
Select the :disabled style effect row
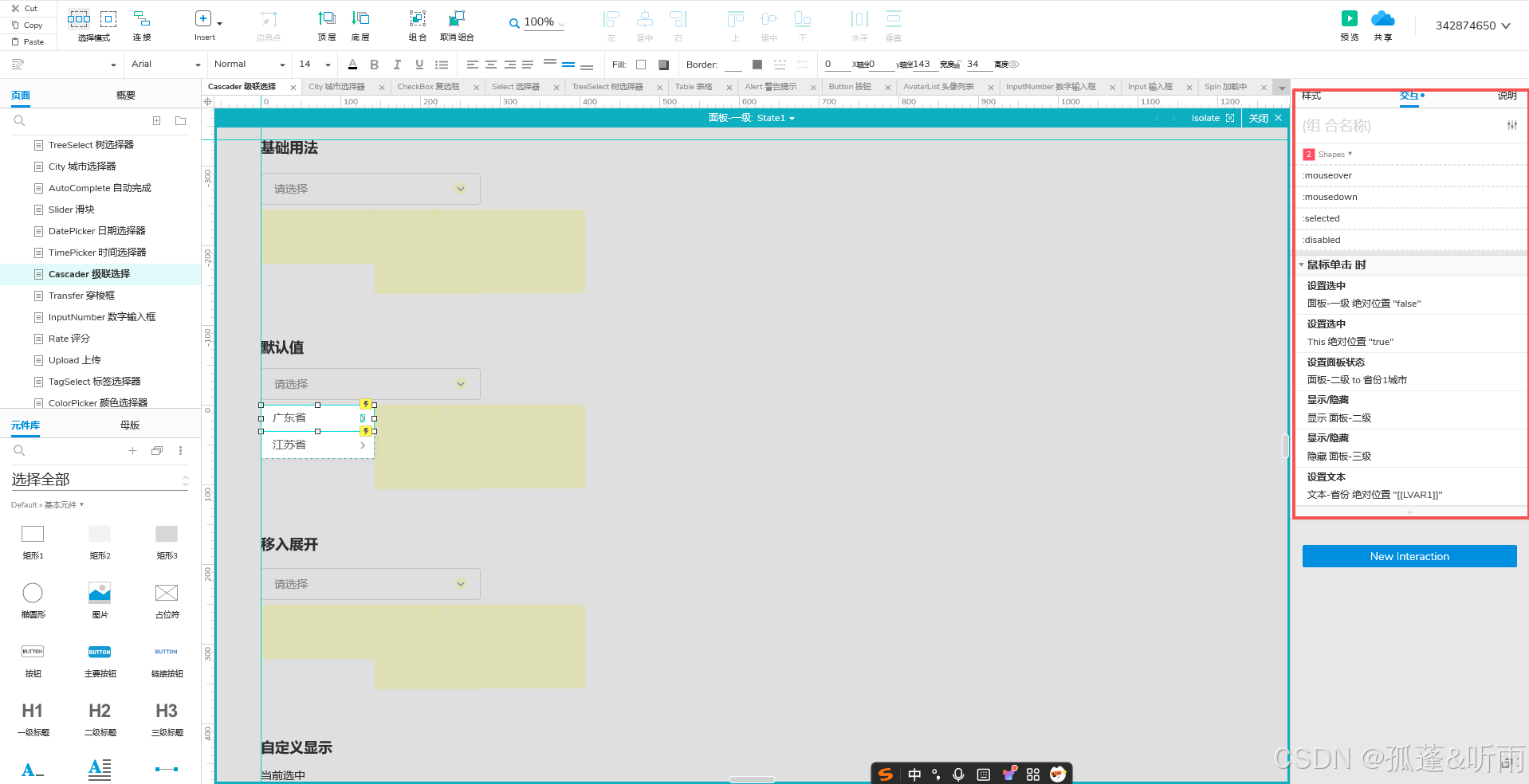click(1409, 240)
